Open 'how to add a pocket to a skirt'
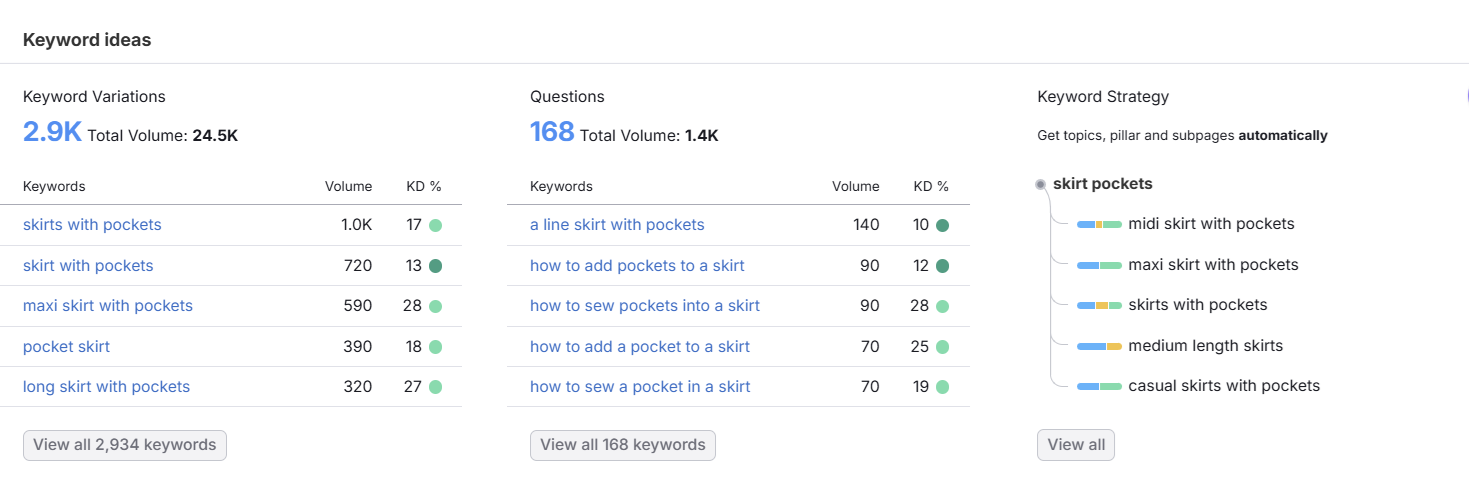 pyautogui.click(x=640, y=347)
